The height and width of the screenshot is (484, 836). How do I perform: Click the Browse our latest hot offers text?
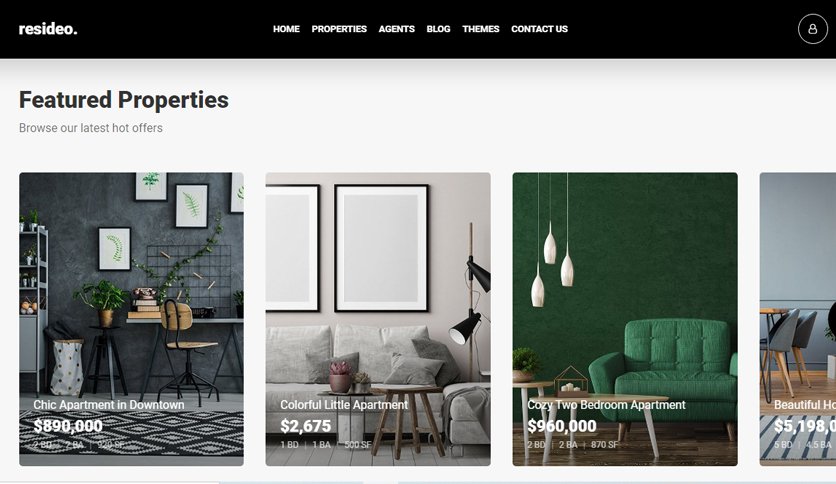[x=91, y=128]
